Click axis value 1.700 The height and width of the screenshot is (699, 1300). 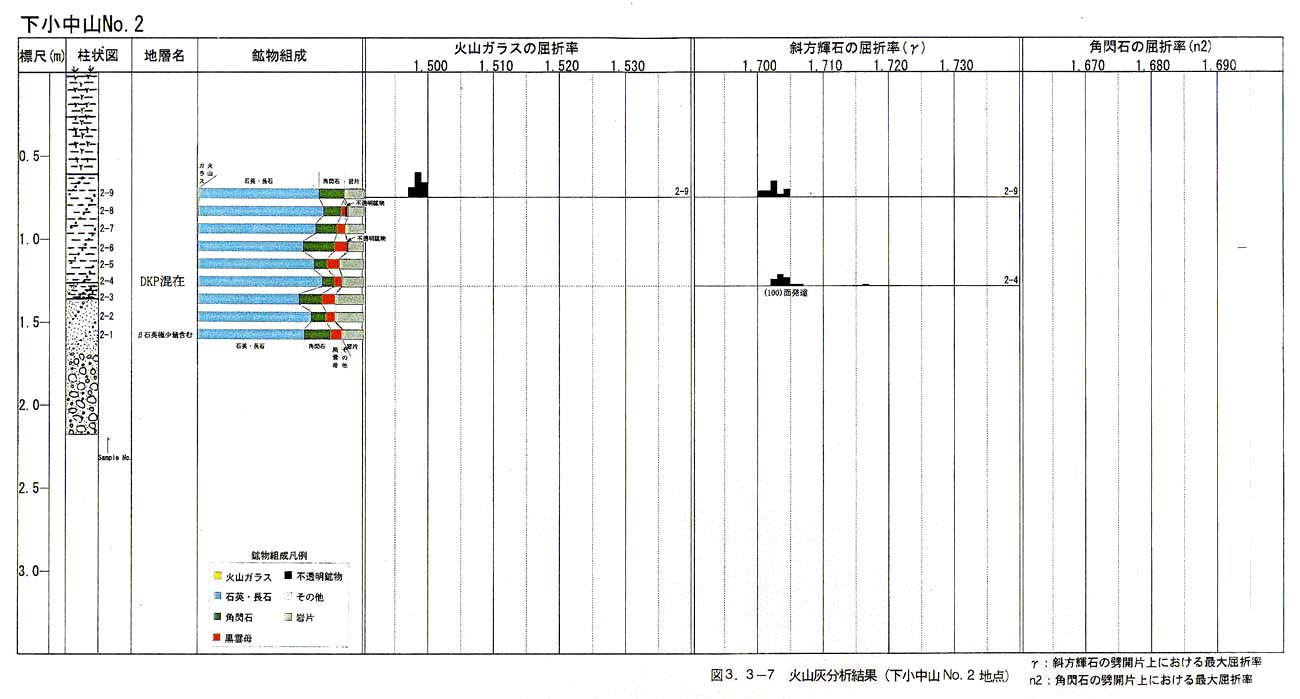coord(759,66)
